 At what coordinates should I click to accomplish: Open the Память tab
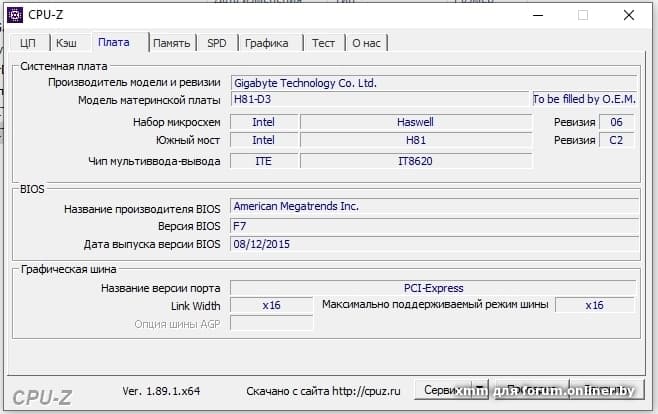171,43
